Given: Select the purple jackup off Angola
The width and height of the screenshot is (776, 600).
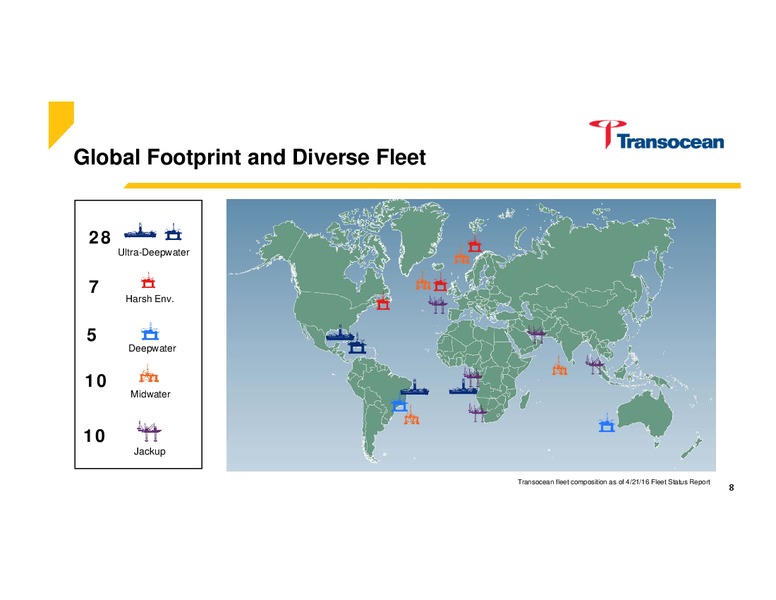Looking at the screenshot, I should click(x=478, y=412).
